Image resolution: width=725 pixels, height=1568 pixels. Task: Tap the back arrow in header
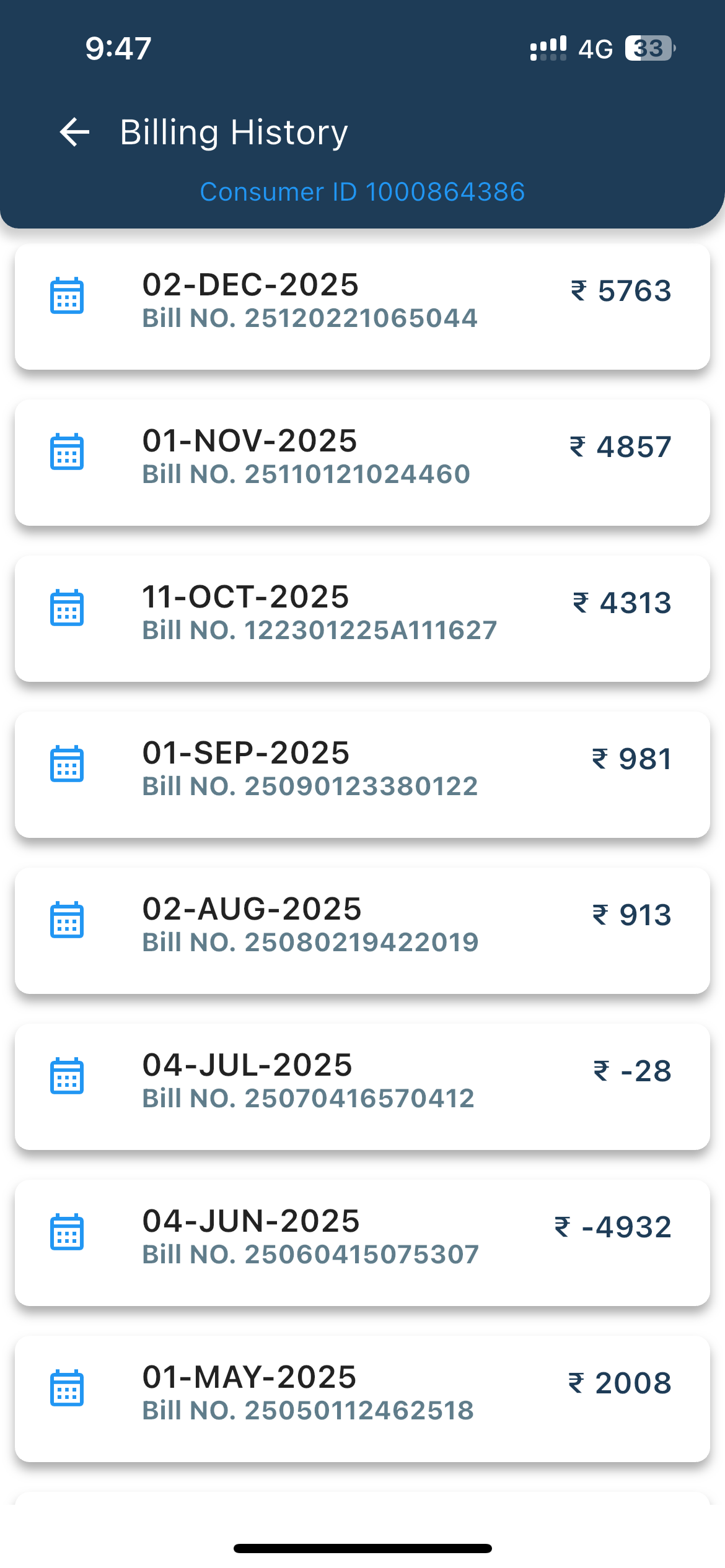coord(74,132)
